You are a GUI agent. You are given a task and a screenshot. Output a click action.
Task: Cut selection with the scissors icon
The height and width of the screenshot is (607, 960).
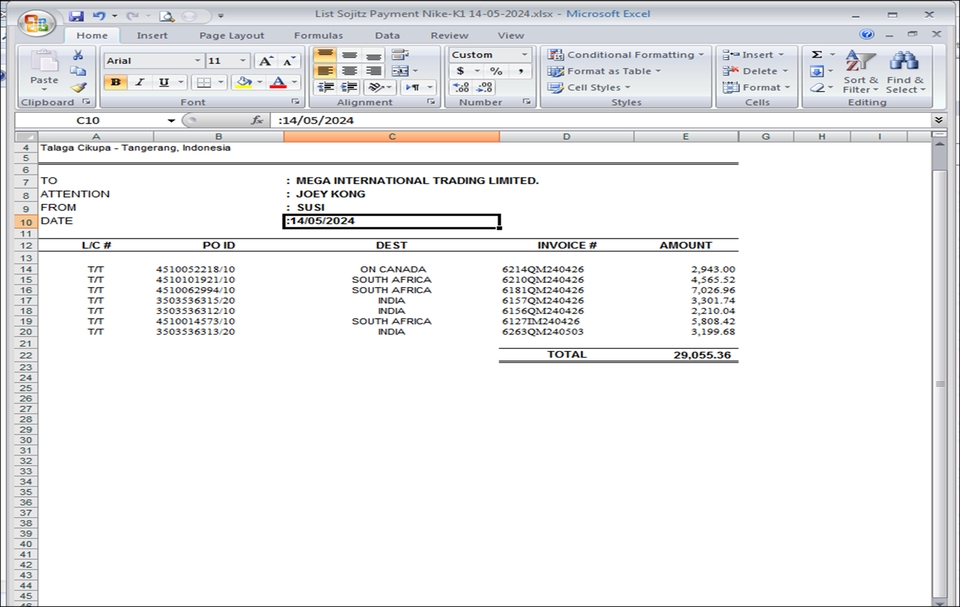[x=78, y=56]
